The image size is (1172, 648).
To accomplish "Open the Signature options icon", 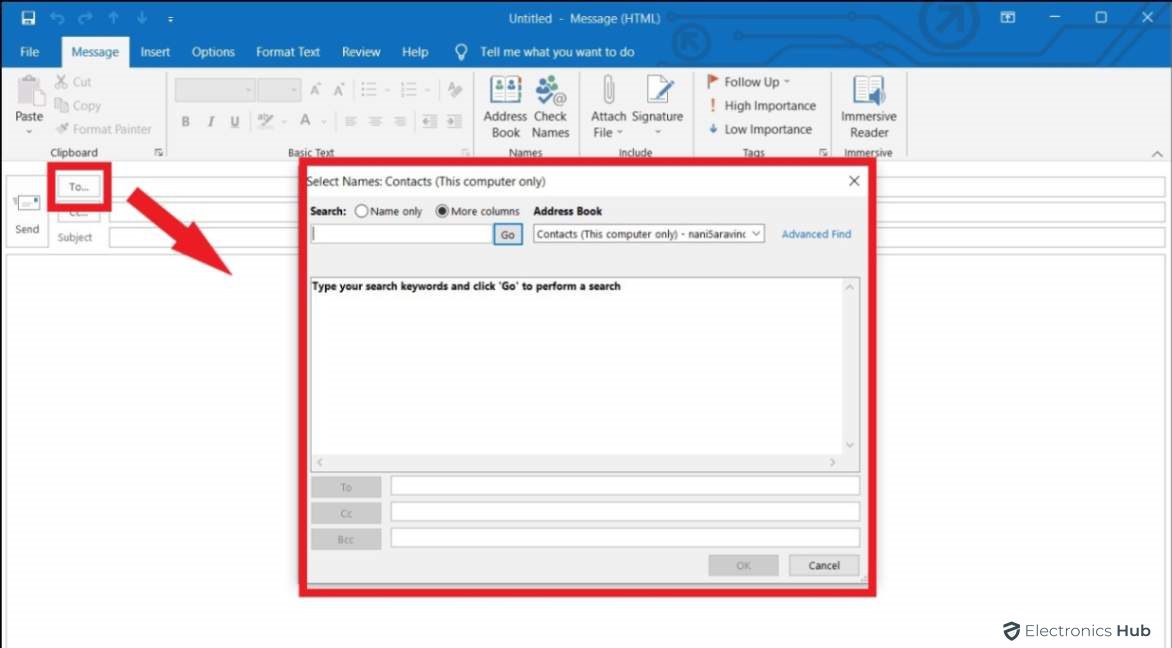I will 657,95.
